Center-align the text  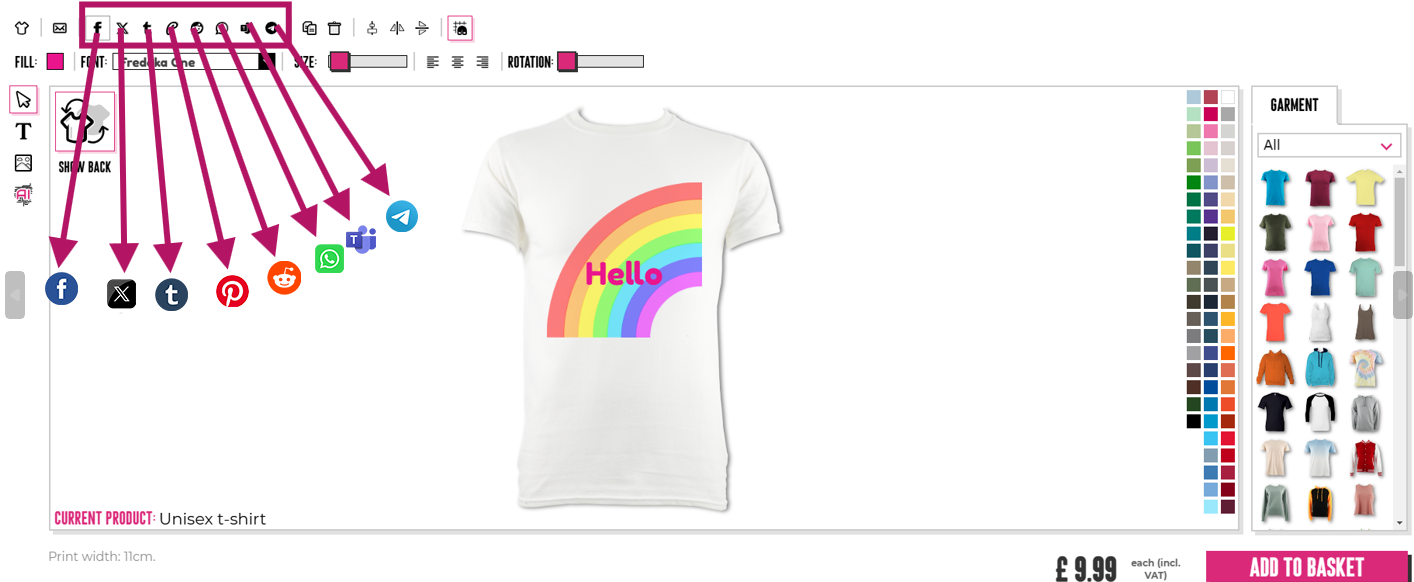coord(458,62)
